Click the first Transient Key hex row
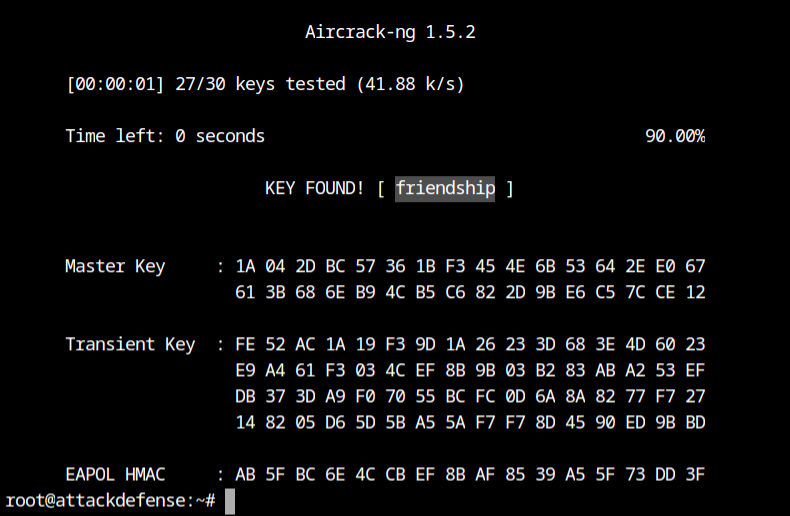The width and height of the screenshot is (790, 516). (x=470, y=344)
